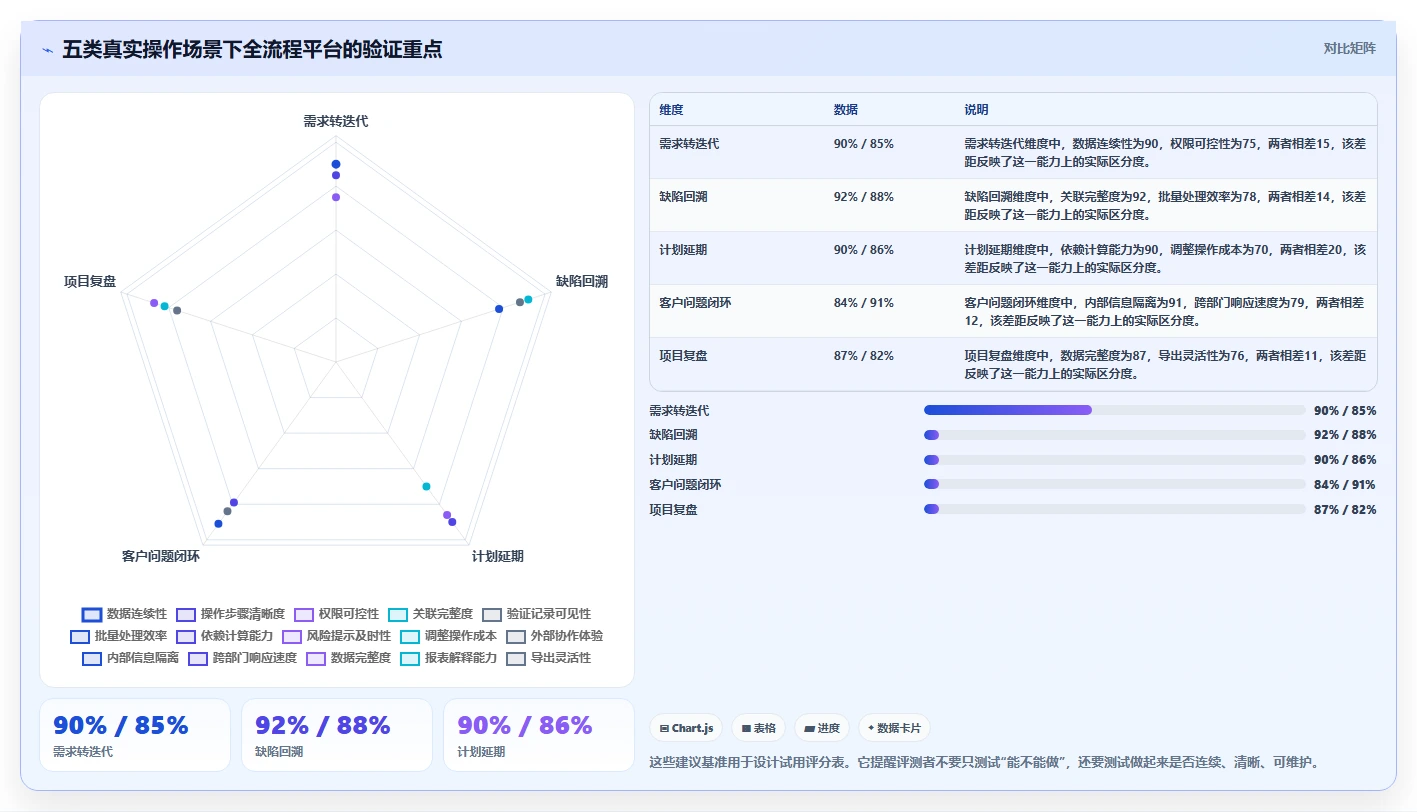This screenshot has height=812, width=1417.
Task: Click the 对比矩阵 label in the header
Action: pyautogui.click(x=1349, y=48)
